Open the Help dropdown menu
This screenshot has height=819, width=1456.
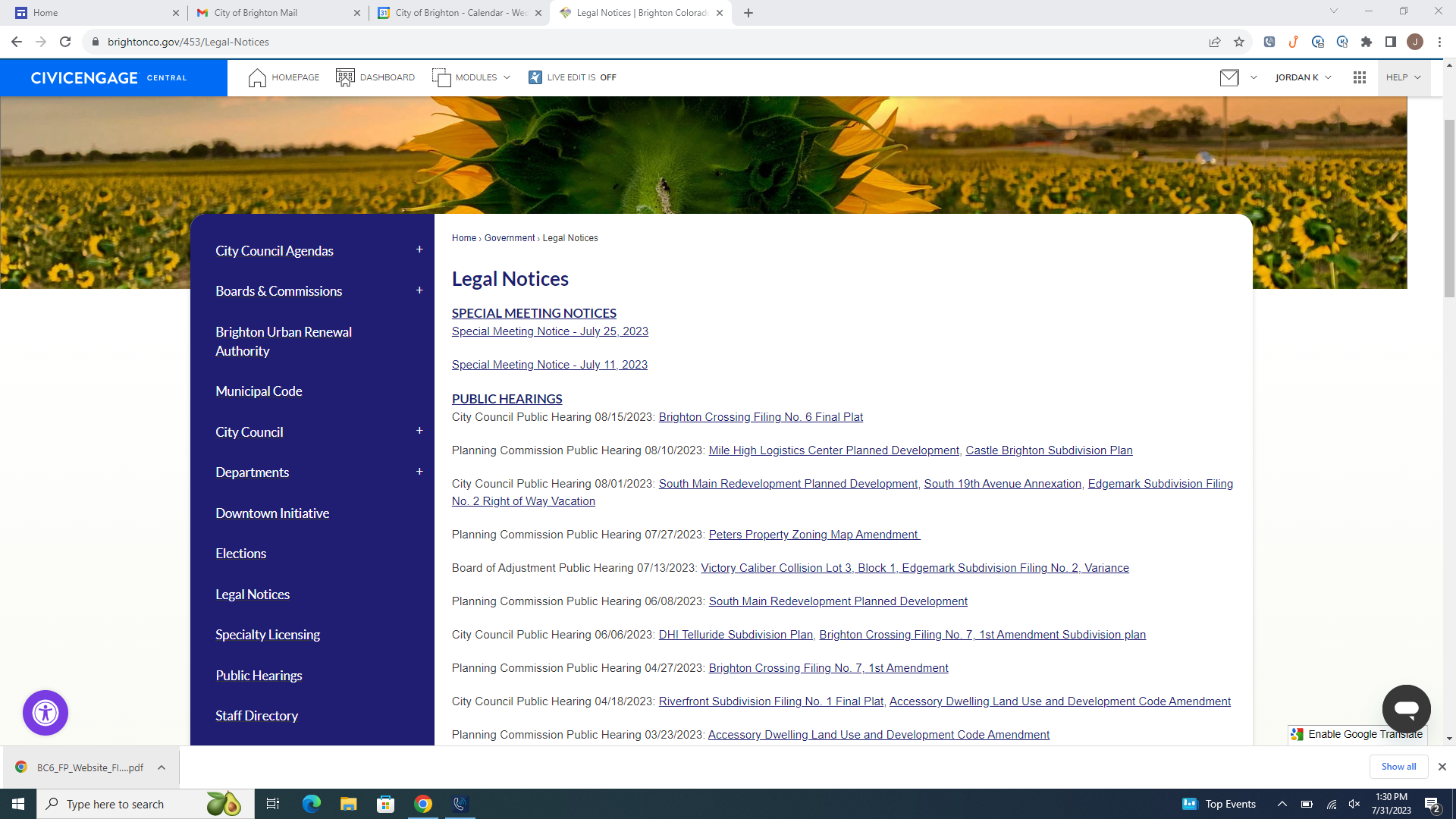pyautogui.click(x=1403, y=77)
